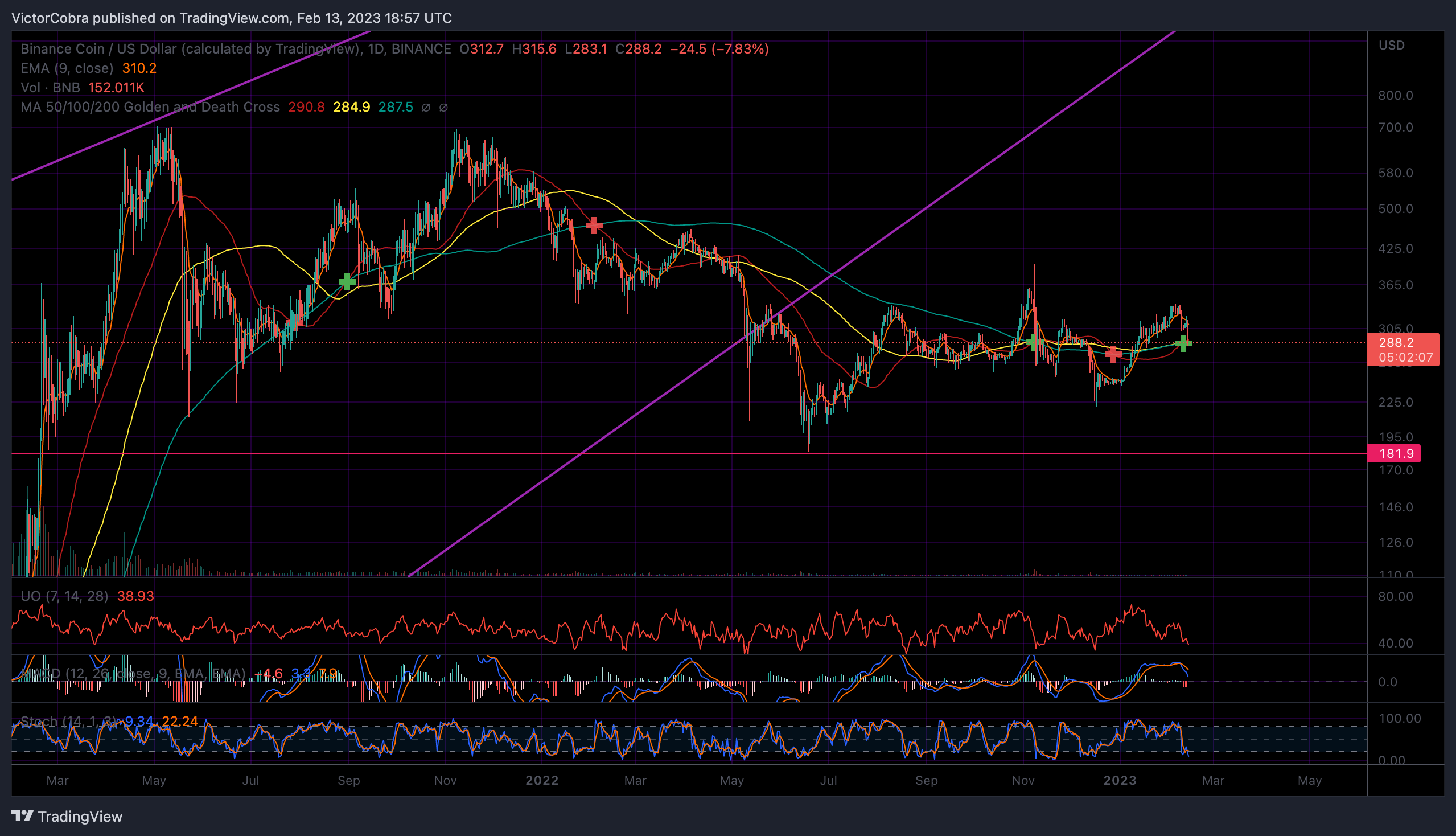Click the high price H315.6
Screen dimensions: 1456x836
[534, 49]
